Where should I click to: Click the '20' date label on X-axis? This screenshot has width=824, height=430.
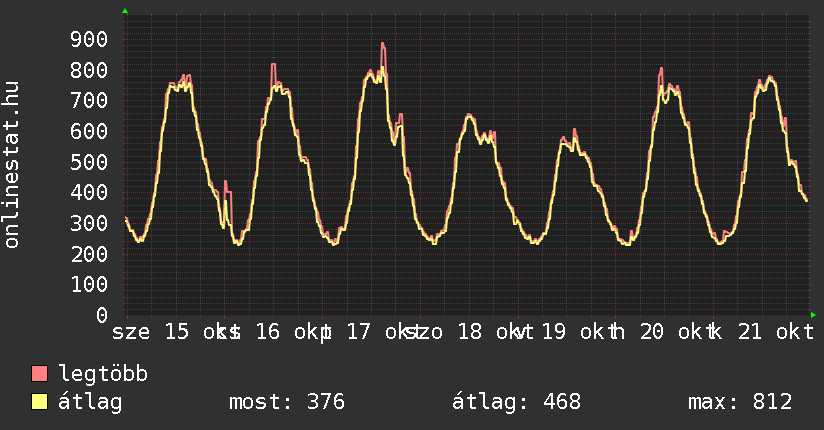click(x=651, y=333)
